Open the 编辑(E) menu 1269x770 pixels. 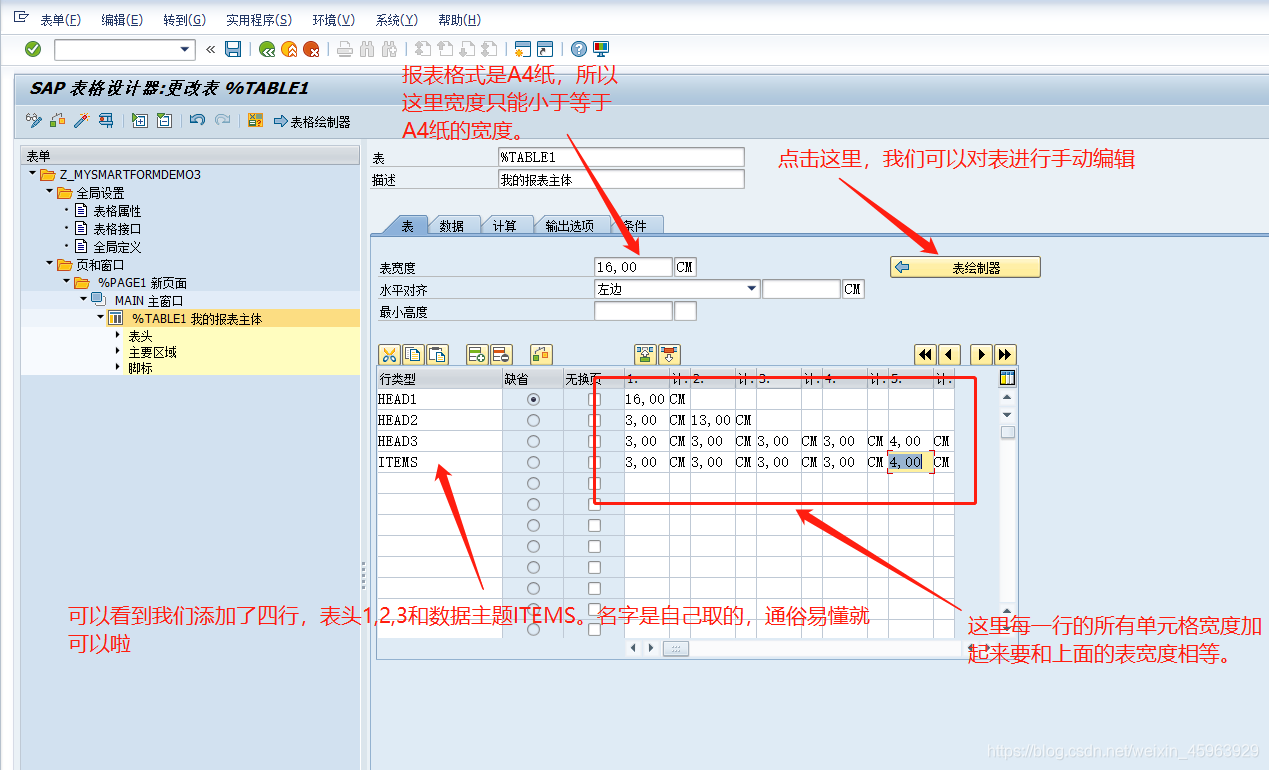coord(122,20)
